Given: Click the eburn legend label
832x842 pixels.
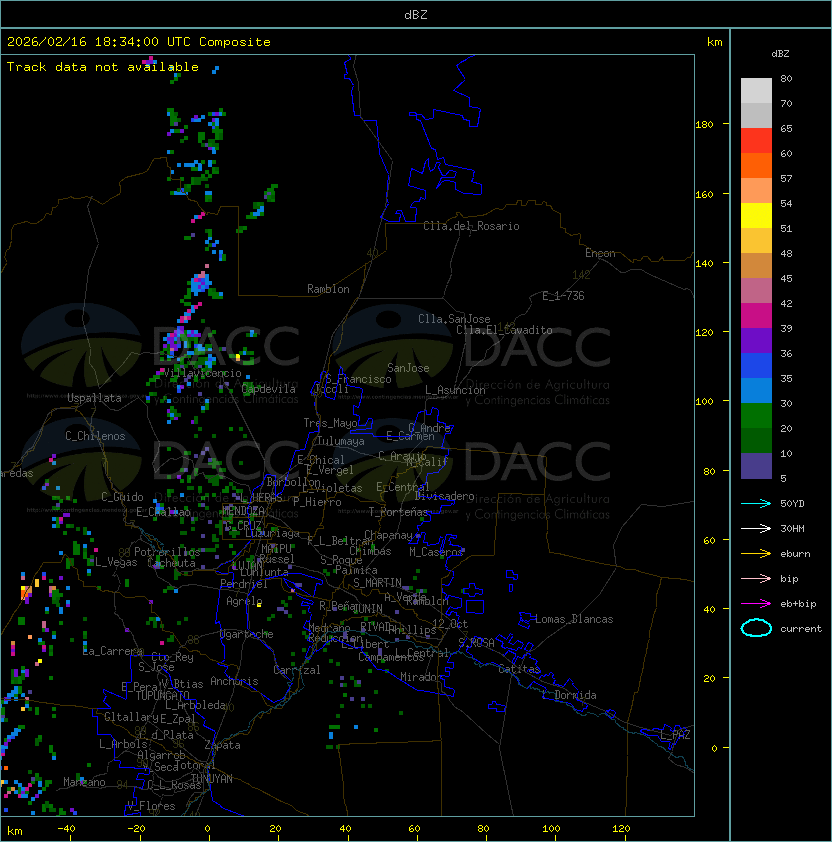Looking at the screenshot, I should [795, 554].
